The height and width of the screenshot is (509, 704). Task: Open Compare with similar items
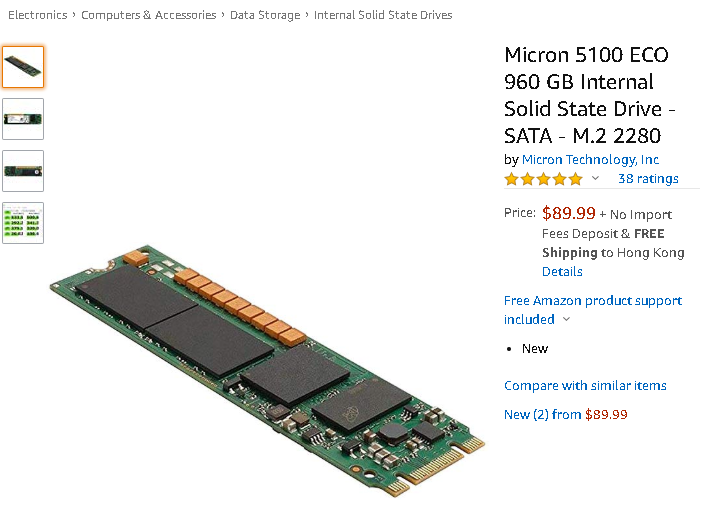[x=585, y=386]
